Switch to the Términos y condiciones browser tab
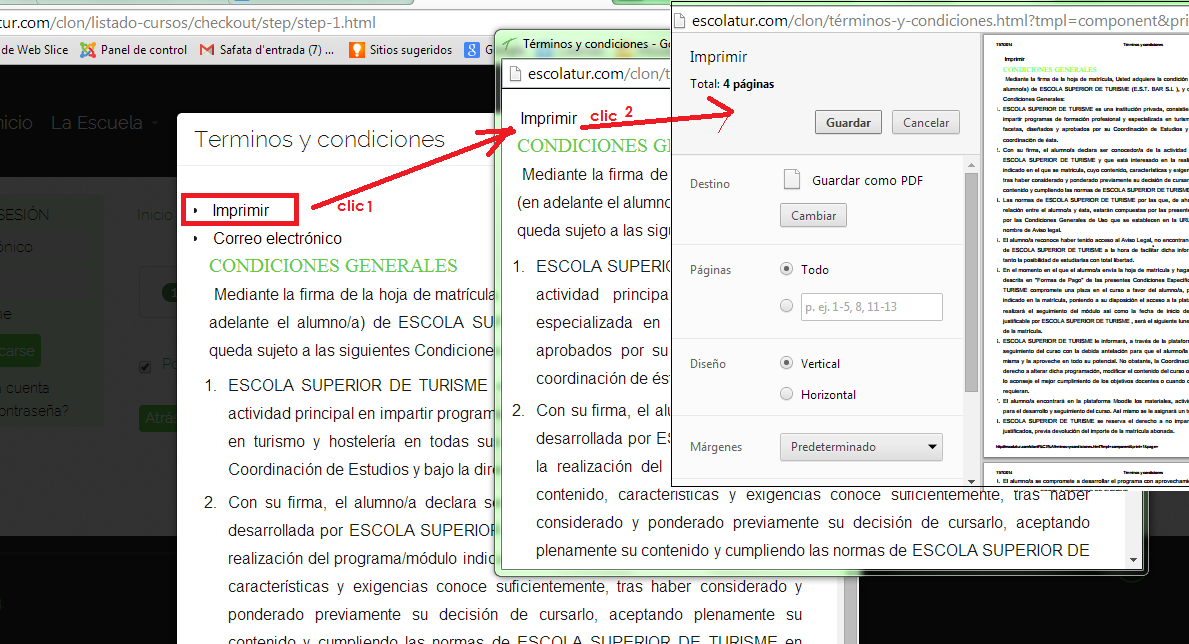 pos(588,44)
